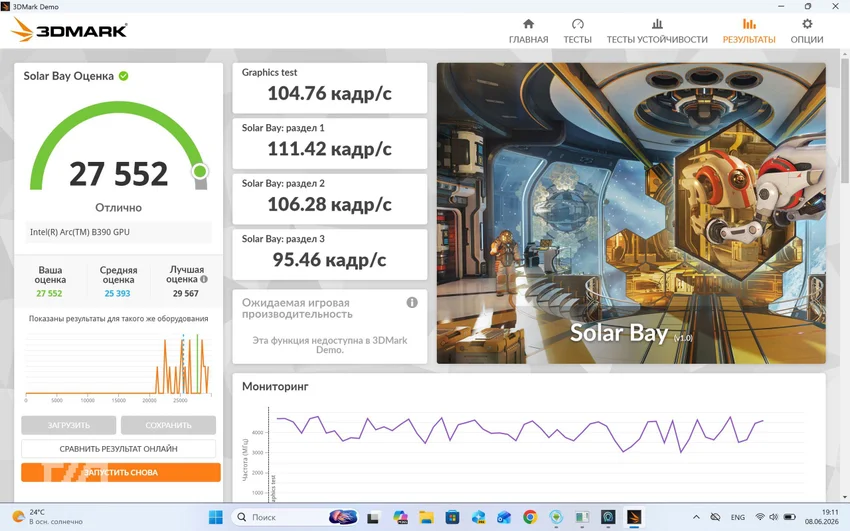Click the 27 552 main score
Screen dimensions: 850x531
[119, 174]
